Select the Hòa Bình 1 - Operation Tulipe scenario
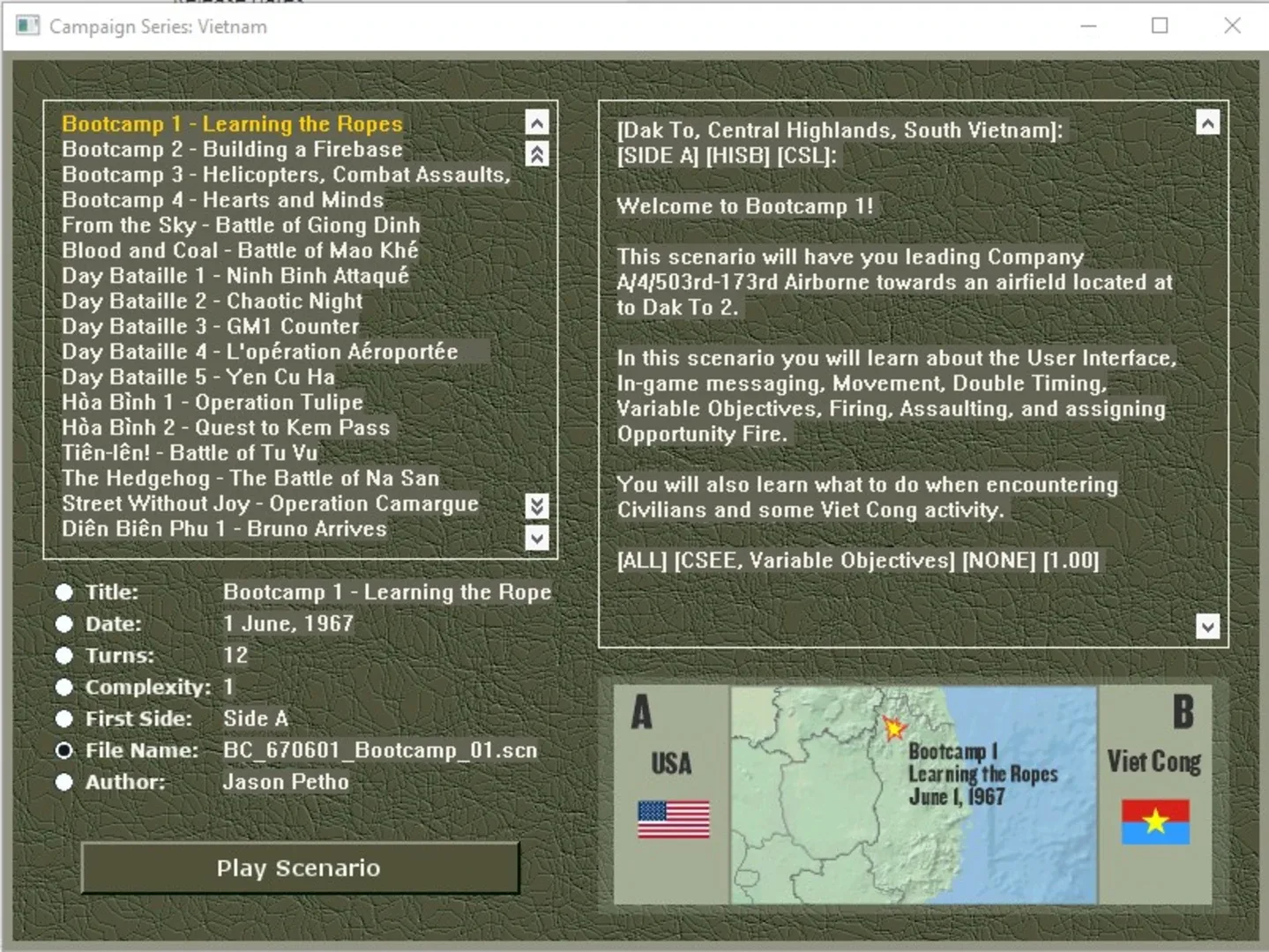Viewport: 1269px width, 952px height. click(212, 402)
